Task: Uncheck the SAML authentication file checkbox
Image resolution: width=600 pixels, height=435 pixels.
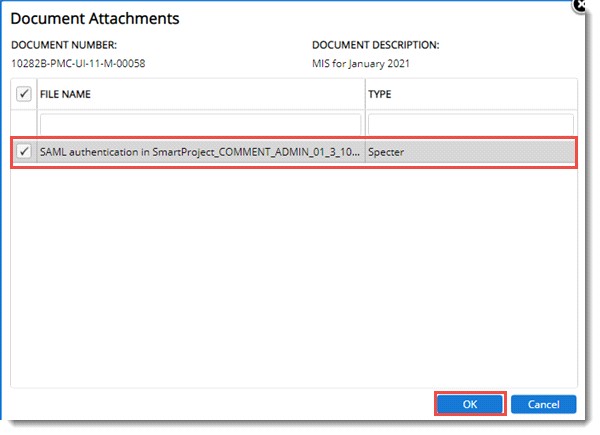Action: tap(24, 153)
